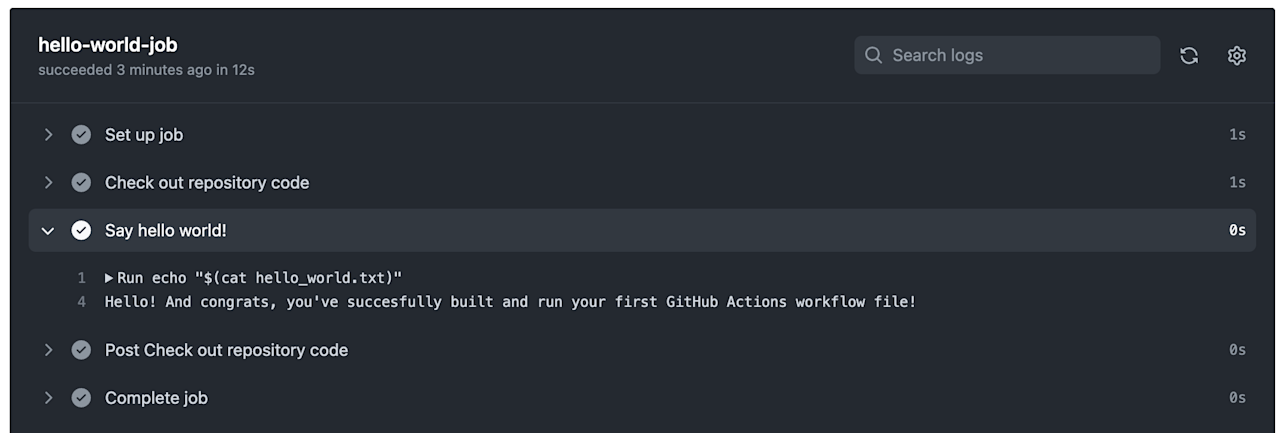The width and height of the screenshot is (1280, 433).
Task: Open the log settings gear icon
Action: point(1237,56)
